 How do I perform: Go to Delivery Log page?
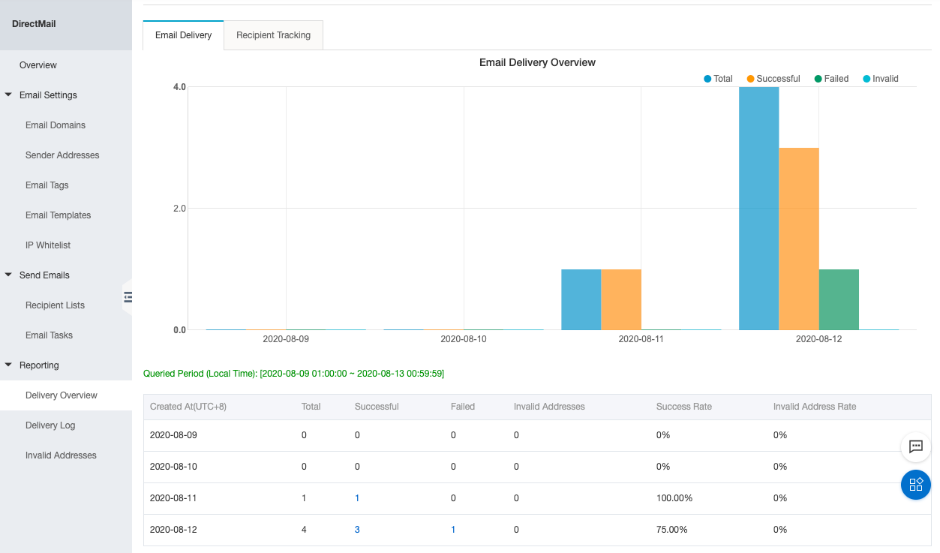pyautogui.click(x=50, y=425)
